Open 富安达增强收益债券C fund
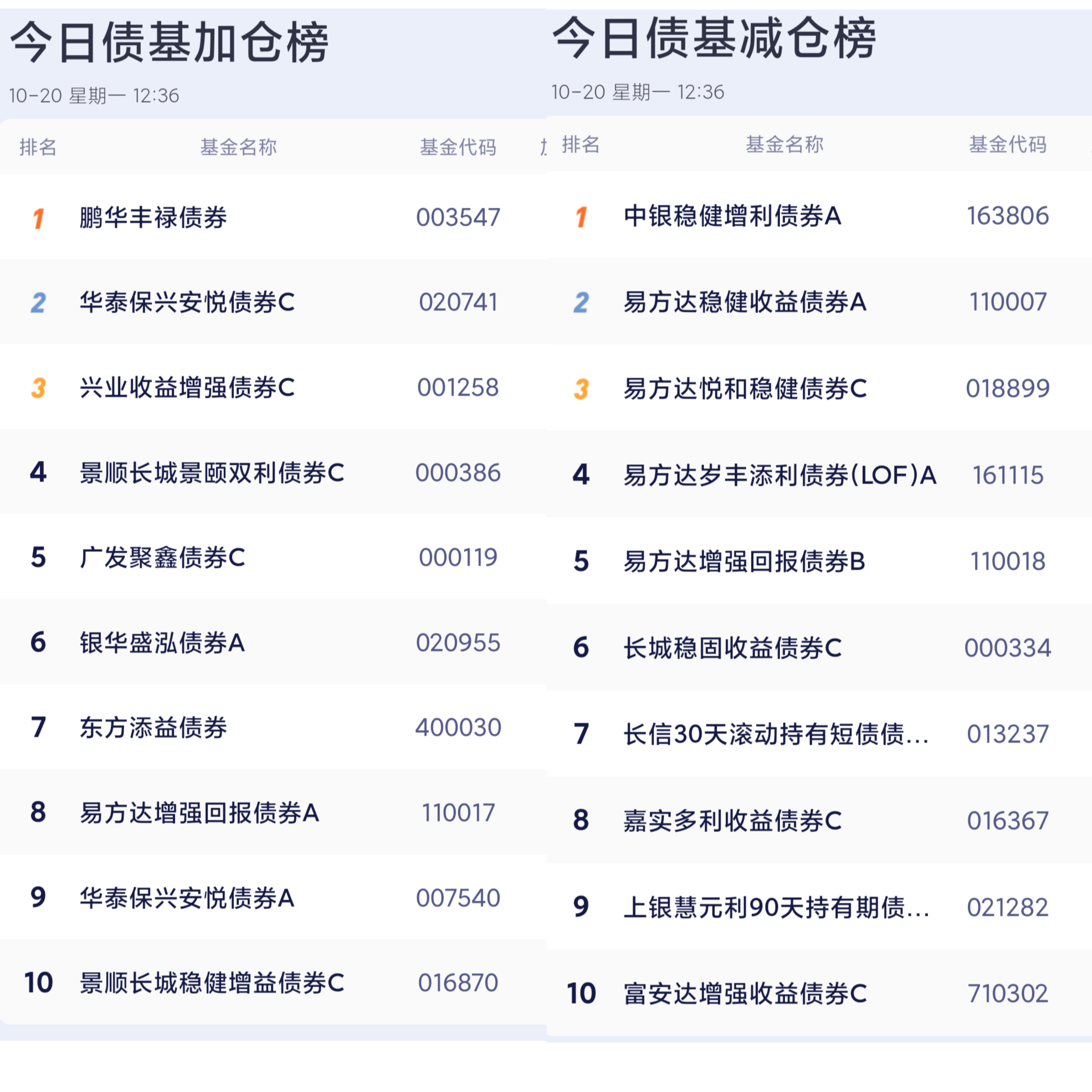Viewport: 1092px width, 1092px height. coord(745,994)
